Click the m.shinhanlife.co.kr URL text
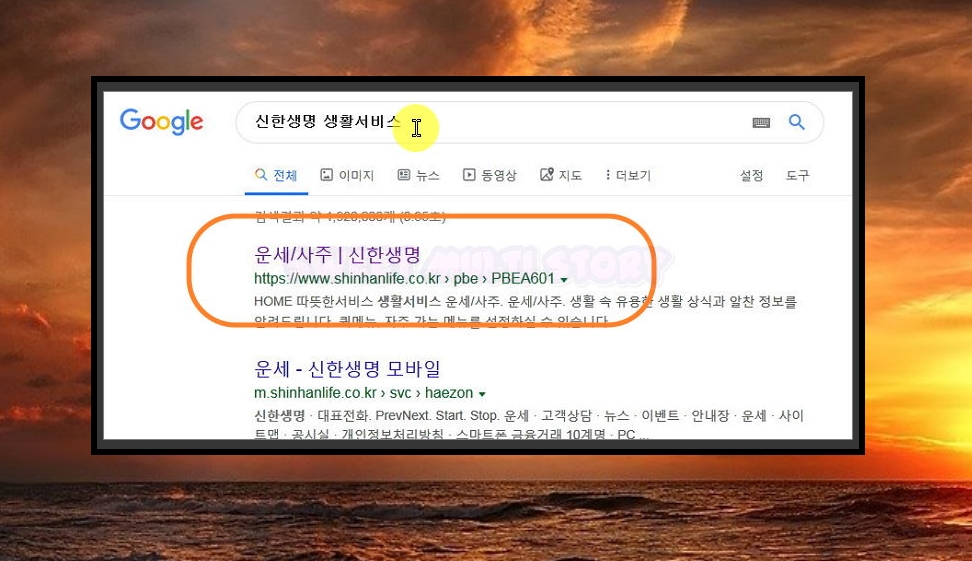Viewport: 972px width, 561px height. (x=363, y=392)
